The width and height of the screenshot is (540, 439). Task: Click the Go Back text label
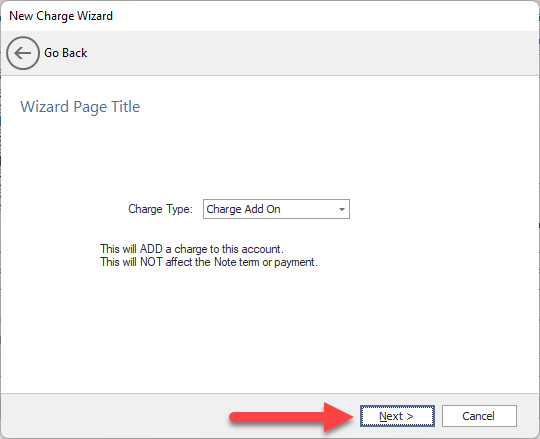(x=65, y=53)
